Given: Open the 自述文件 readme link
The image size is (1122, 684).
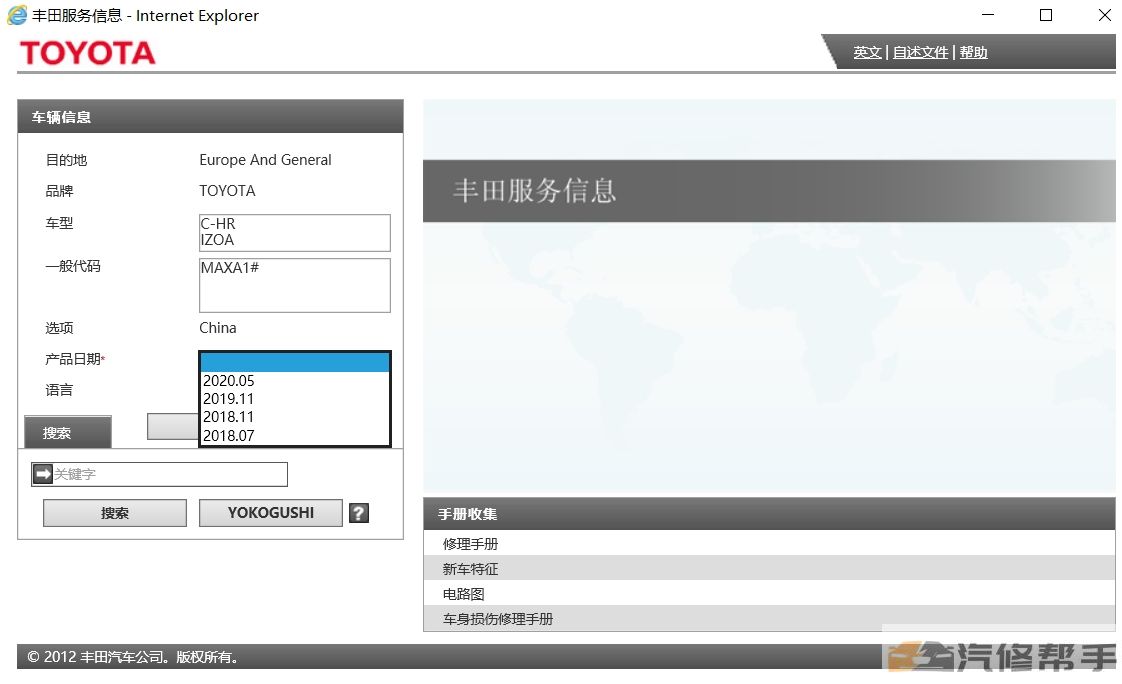Looking at the screenshot, I should click(x=920, y=52).
